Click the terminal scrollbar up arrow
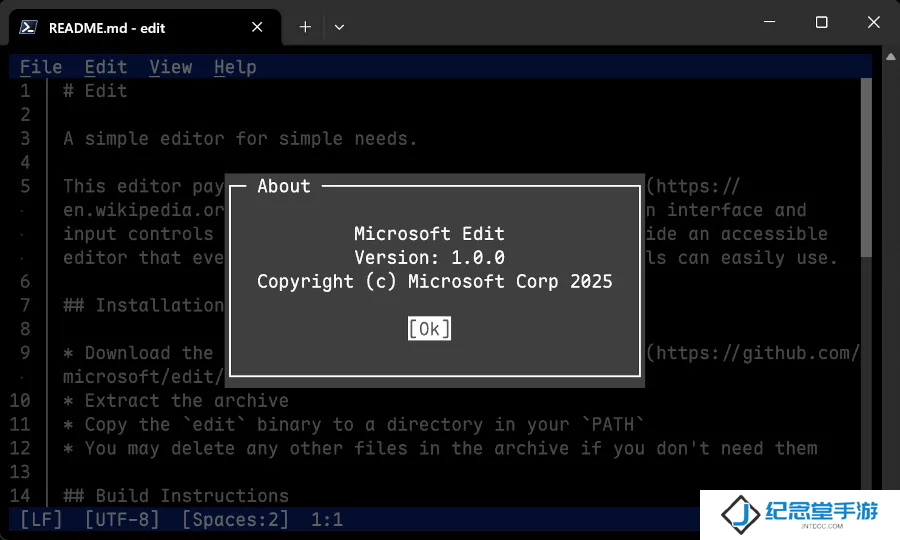This screenshot has height=540, width=900. coord(890,57)
